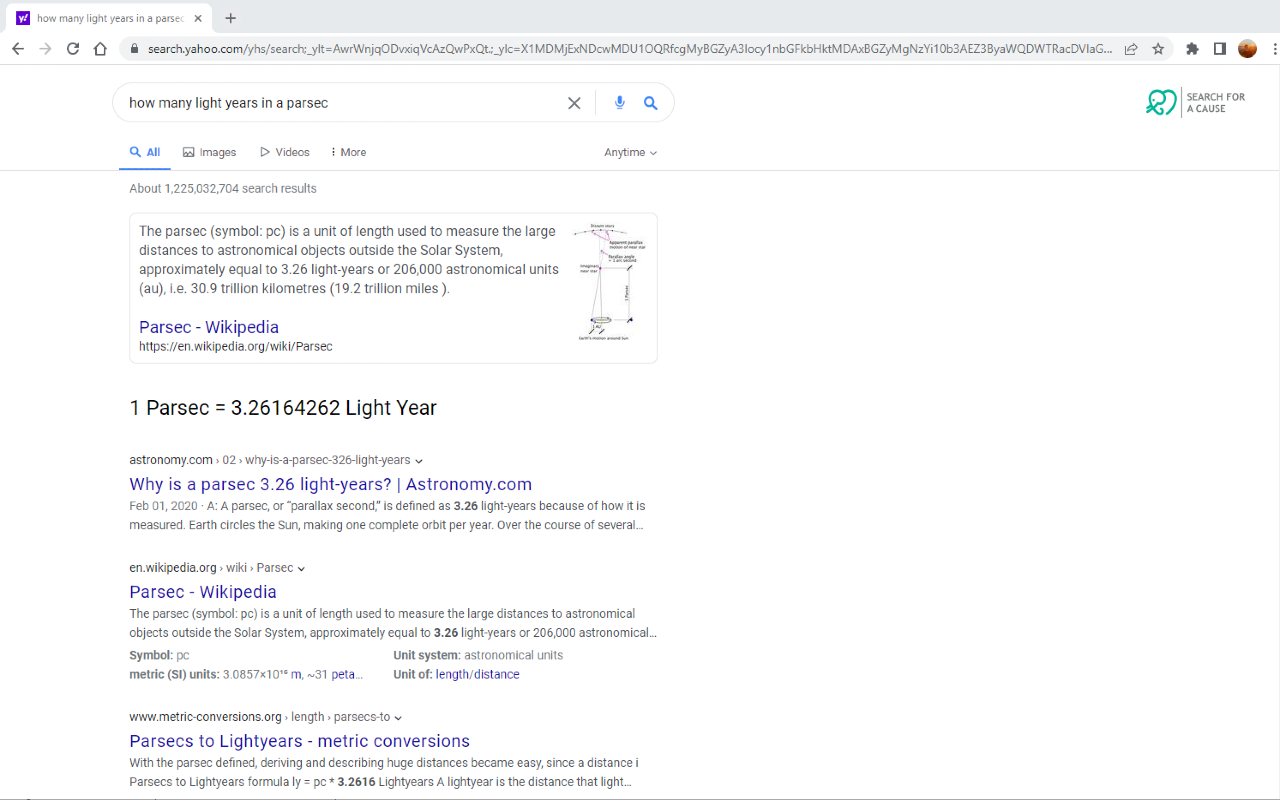This screenshot has height=800, width=1280.
Task: Open Chrome's three-dot menu
Action: [x=1273, y=48]
